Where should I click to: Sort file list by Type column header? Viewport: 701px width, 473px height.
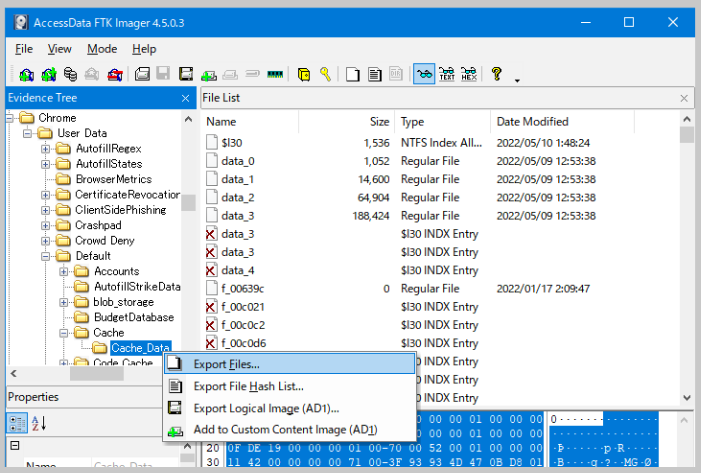coord(443,122)
